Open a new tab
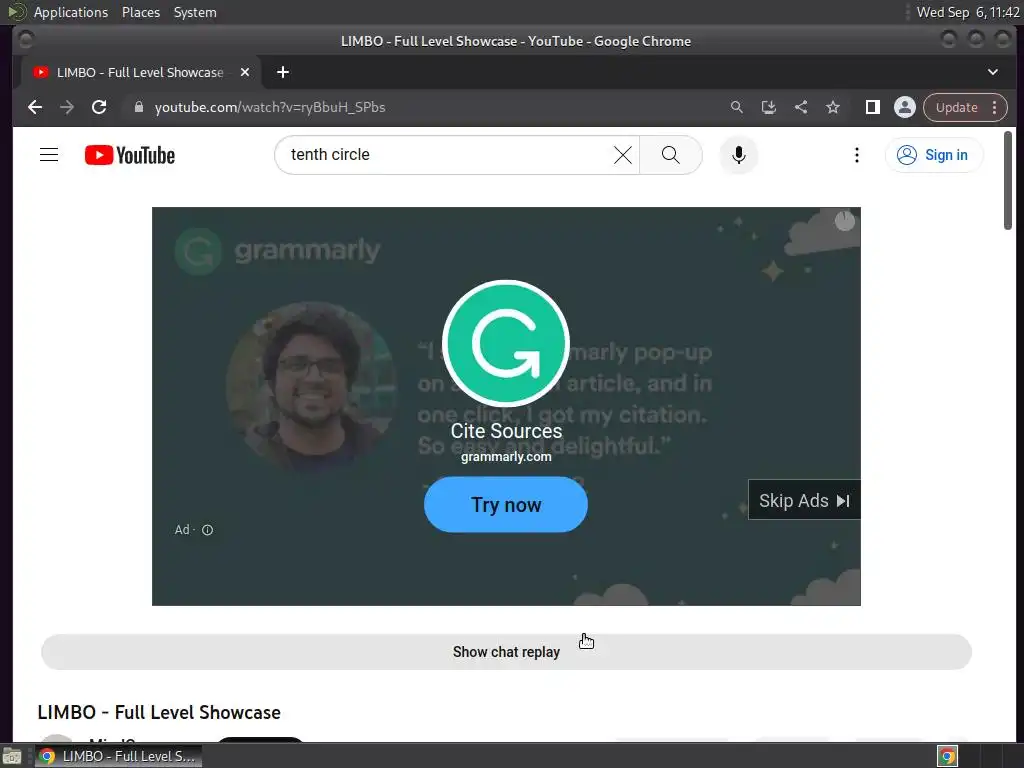The image size is (1024, 768). [283, 72]
